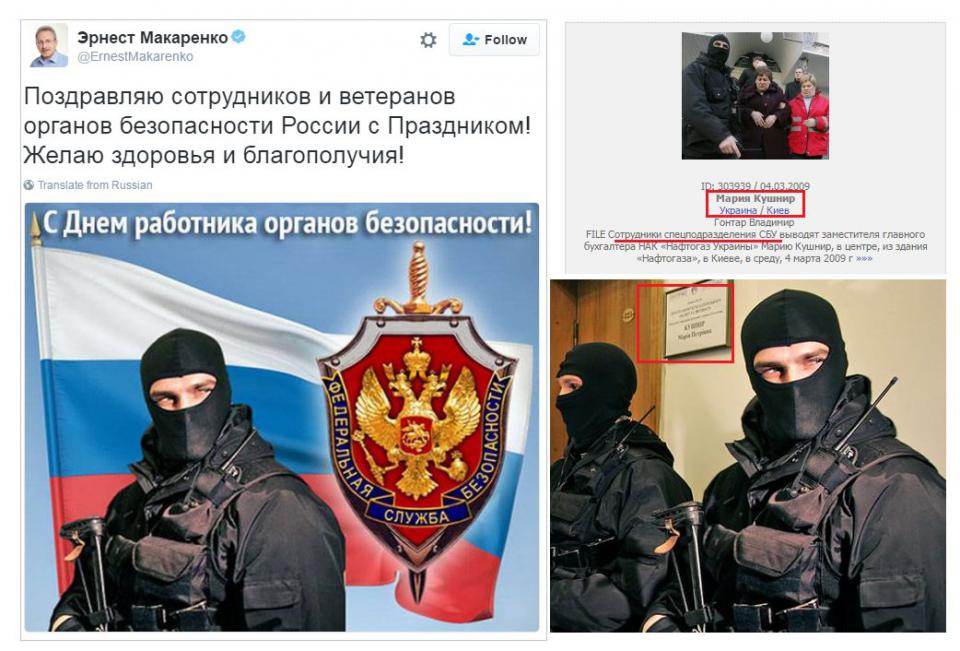Click the ID: 303939 / 04.03.2009 text
This screenshot has width=960, height=651.
pos(755,186)
